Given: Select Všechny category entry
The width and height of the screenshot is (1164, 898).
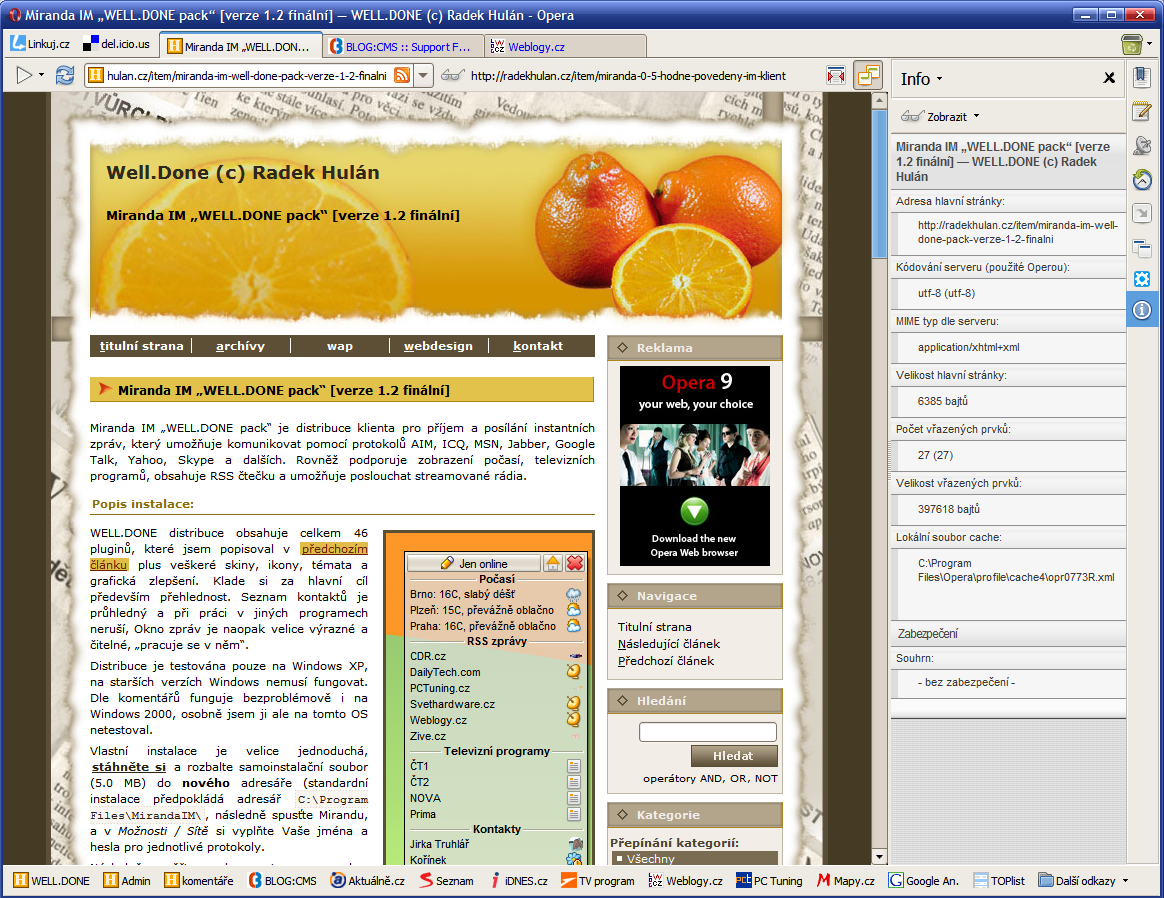Looking at the screenshot, I should click(x=694, y=859).
